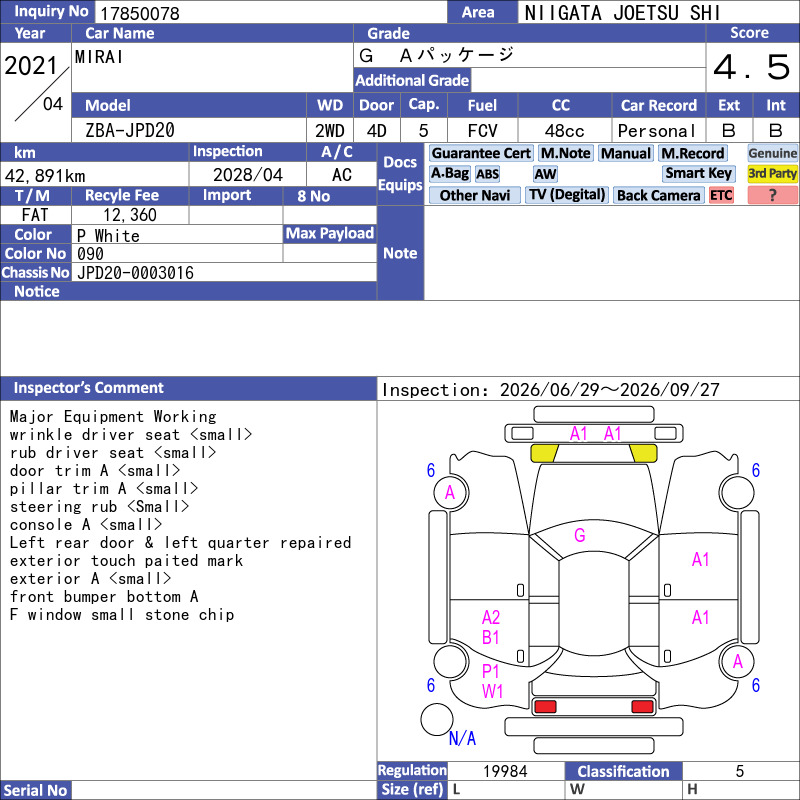Viewport: 800px width, 800px height.
Task: Click the Guarantee Cert badge
Action: pyautogui.click(x=481, y=153)
